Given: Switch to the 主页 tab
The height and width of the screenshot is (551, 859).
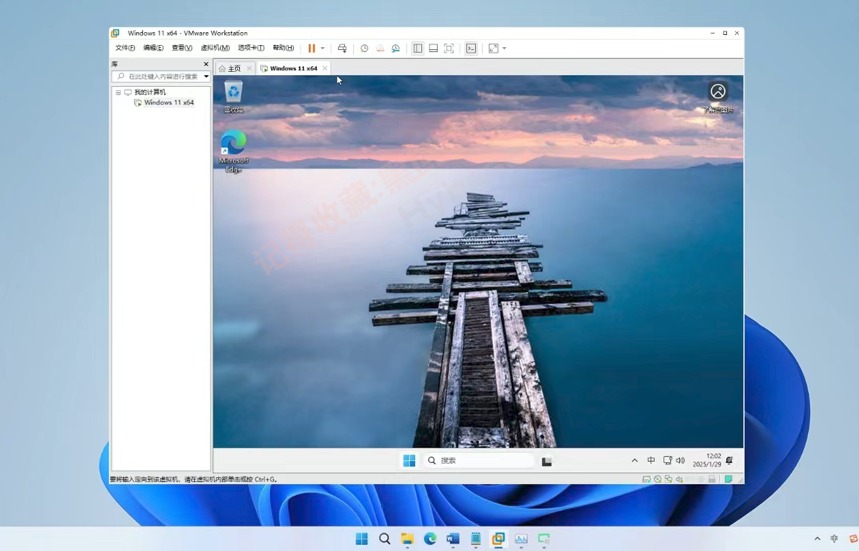Looking at the screenshot, I should coord(231,68).
